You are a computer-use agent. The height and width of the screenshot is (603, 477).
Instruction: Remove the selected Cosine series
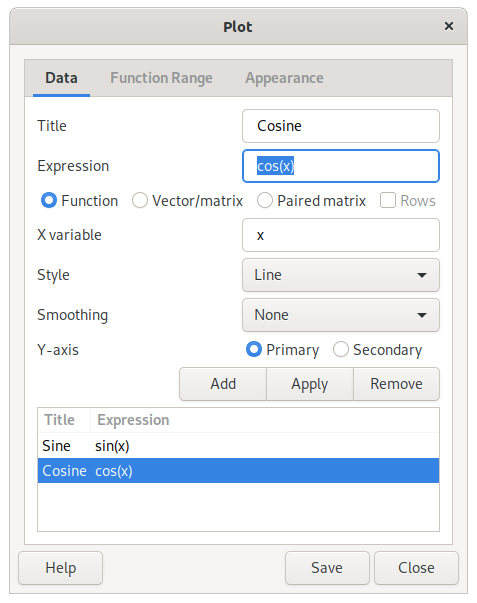click(396, 384)
